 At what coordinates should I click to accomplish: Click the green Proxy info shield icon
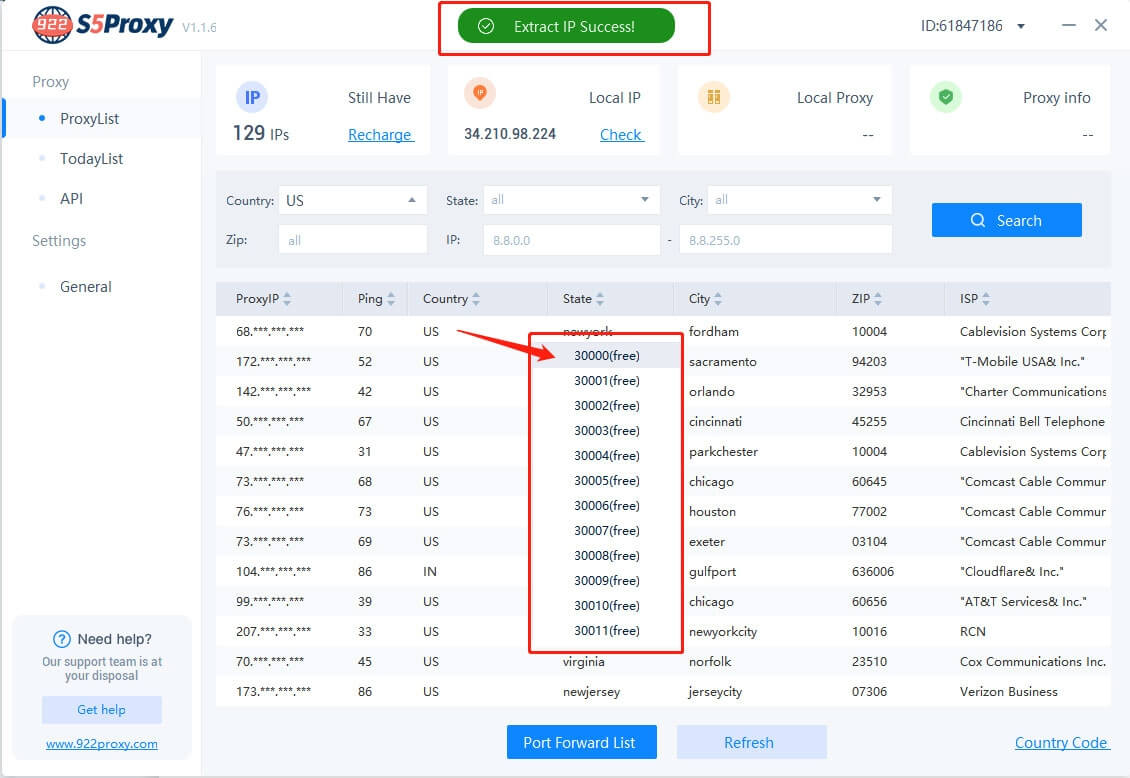coord(945,97)
